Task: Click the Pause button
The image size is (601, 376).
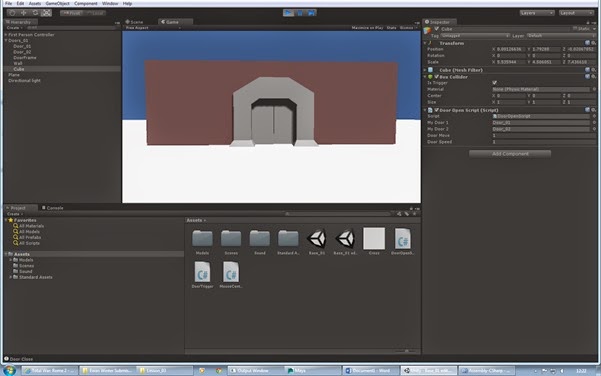Action: [300, 13]
